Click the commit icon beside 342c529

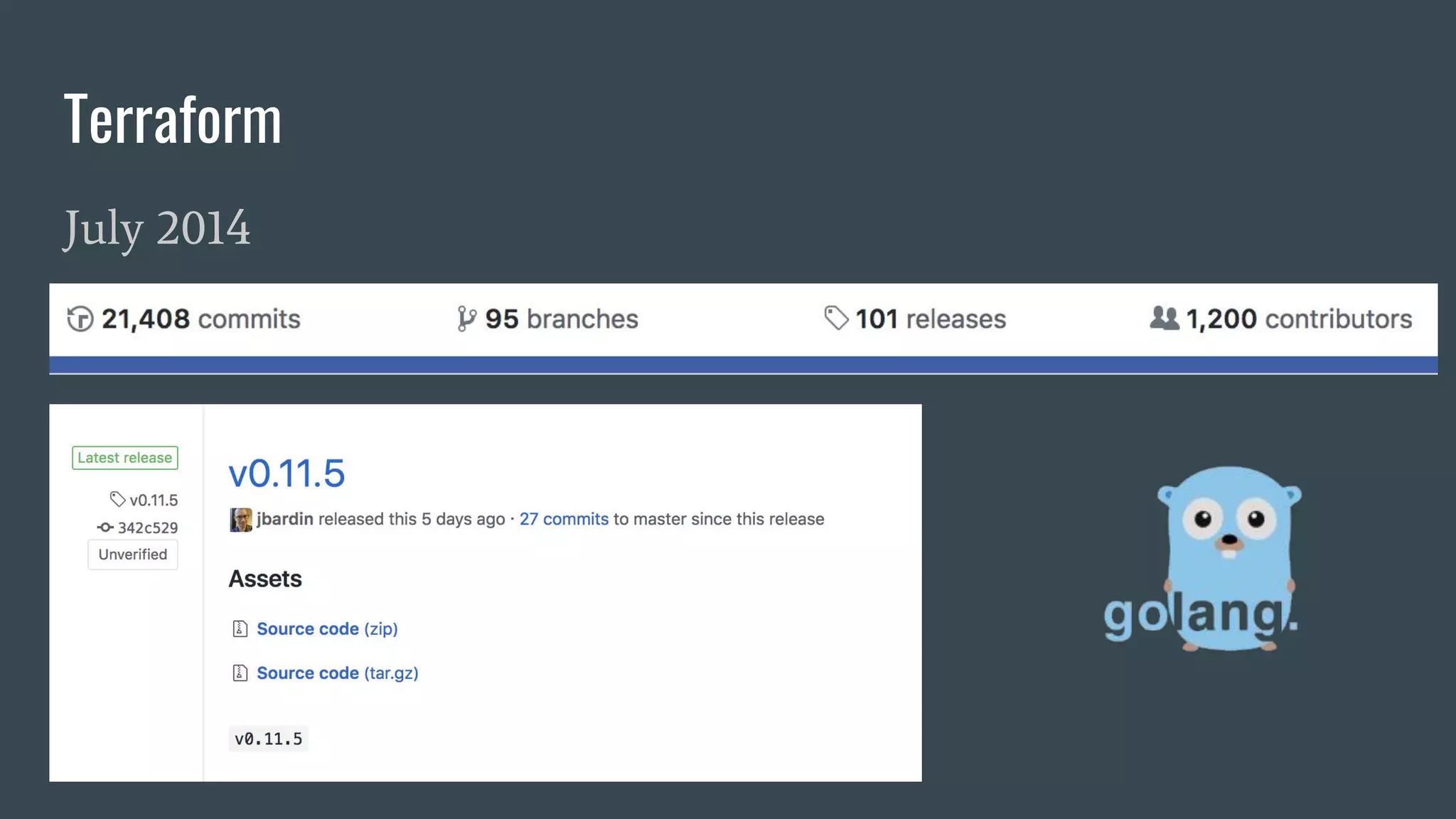point(105,528)
